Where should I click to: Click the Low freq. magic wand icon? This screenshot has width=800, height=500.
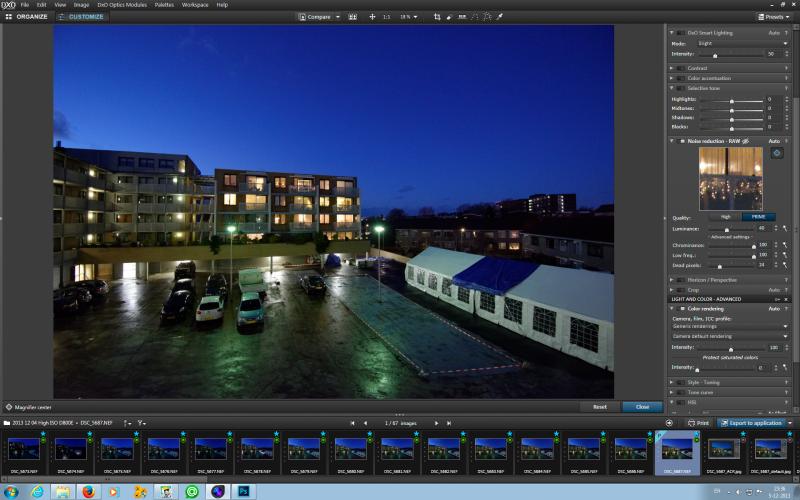tap(786, 255)
